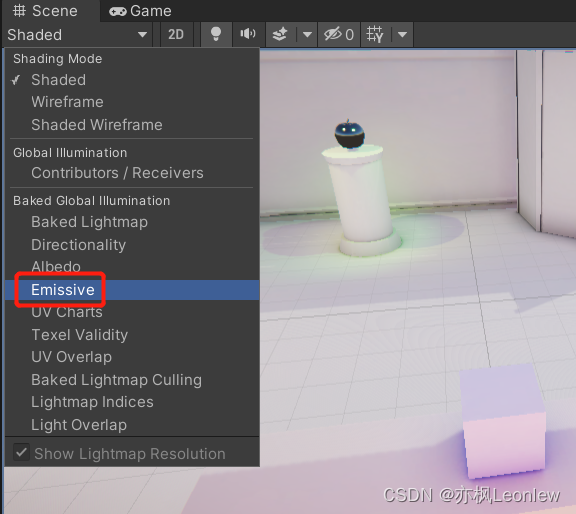Screen dimensions: 576x514
Task: Open the effects options dropdown arrow
Action: [x=307, y=35]
